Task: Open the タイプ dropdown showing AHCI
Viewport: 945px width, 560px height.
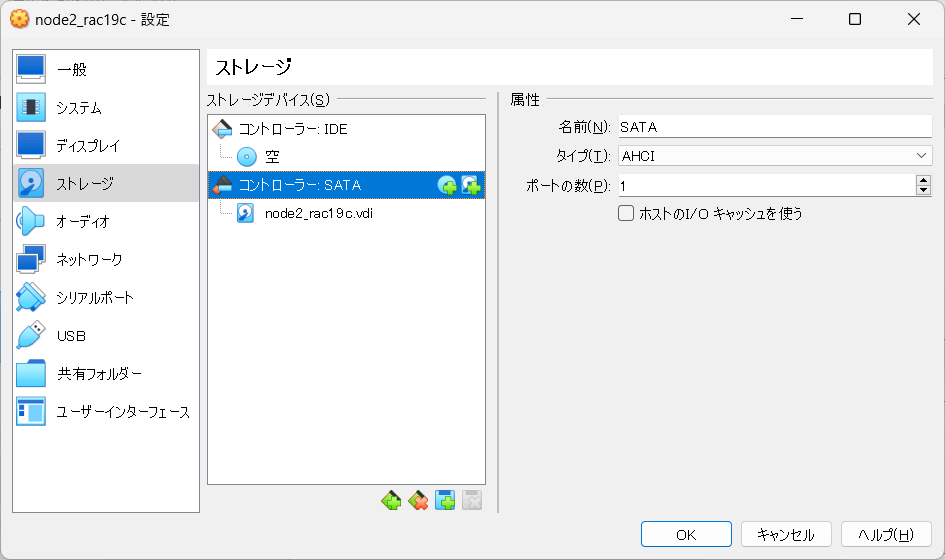Action: [x=775, y=156]
